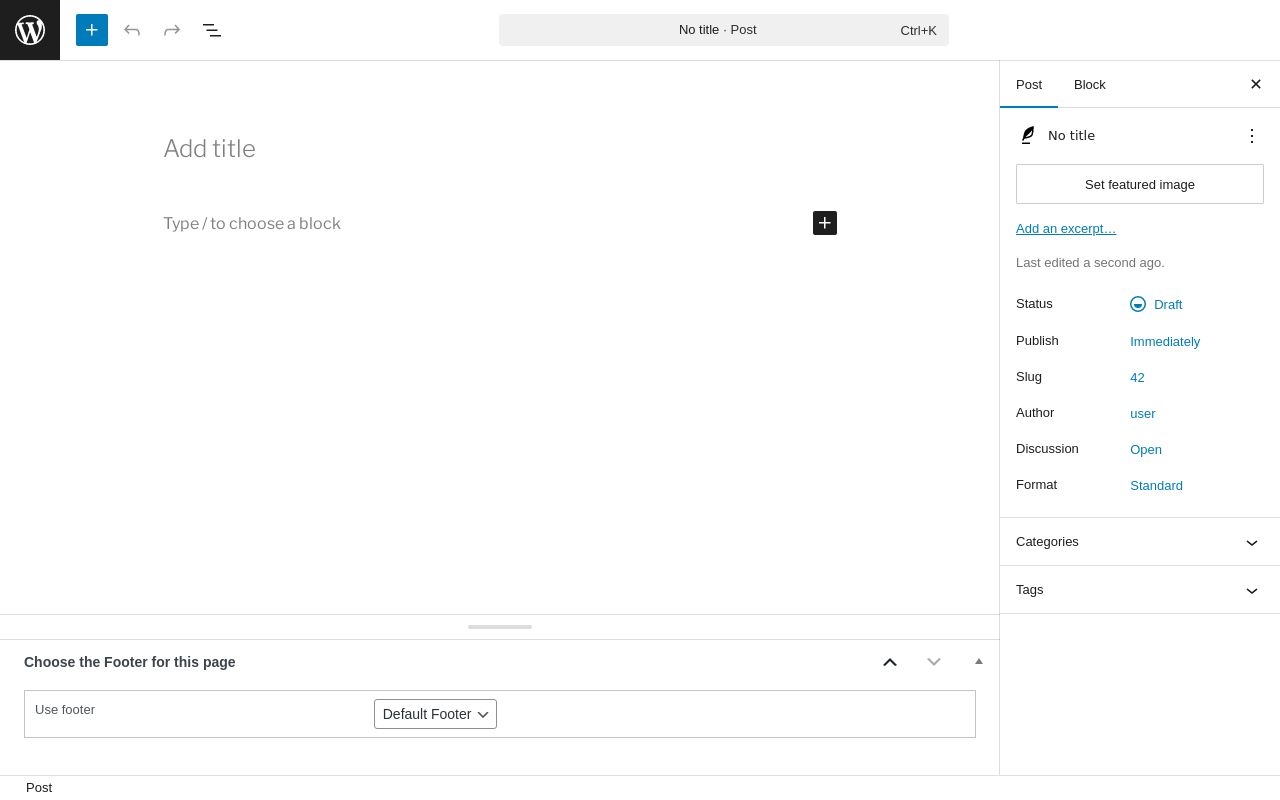Click the 'Use footer' label
The height and width of the screenshot is (800, 1280).
coord(65,710)
